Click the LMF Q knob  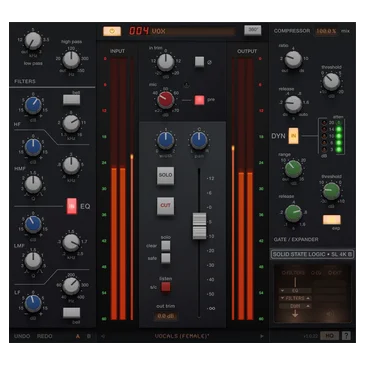33,261
